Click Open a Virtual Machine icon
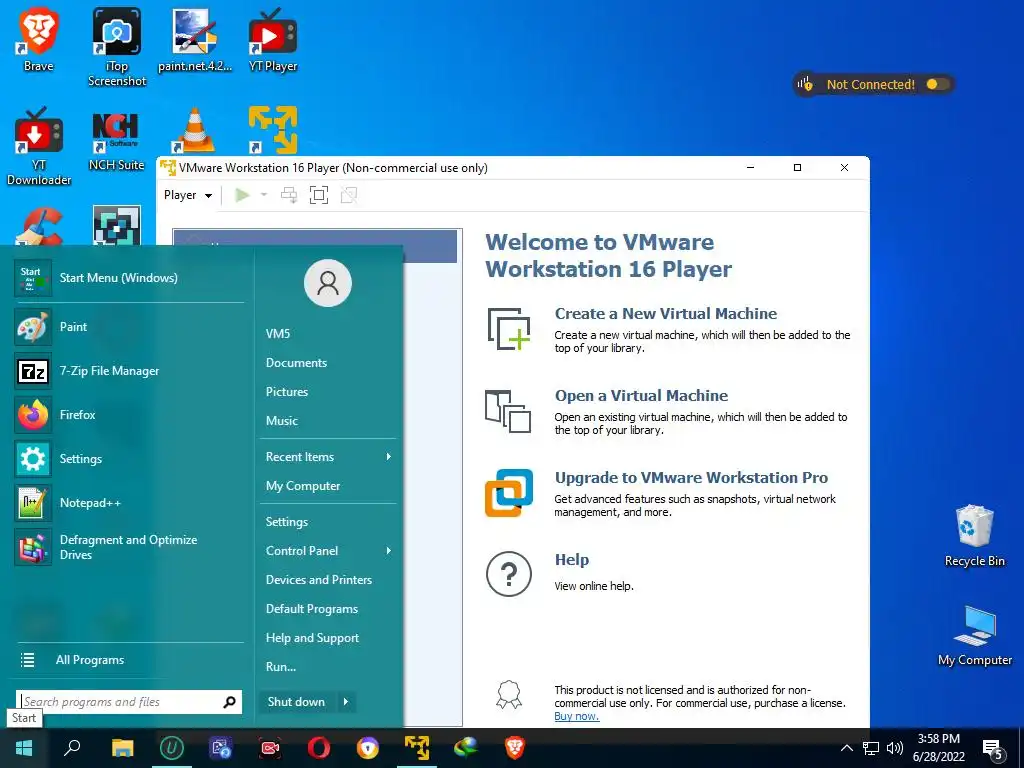The width and height of the screenshot is (1024, 768). tap(508, 411)
